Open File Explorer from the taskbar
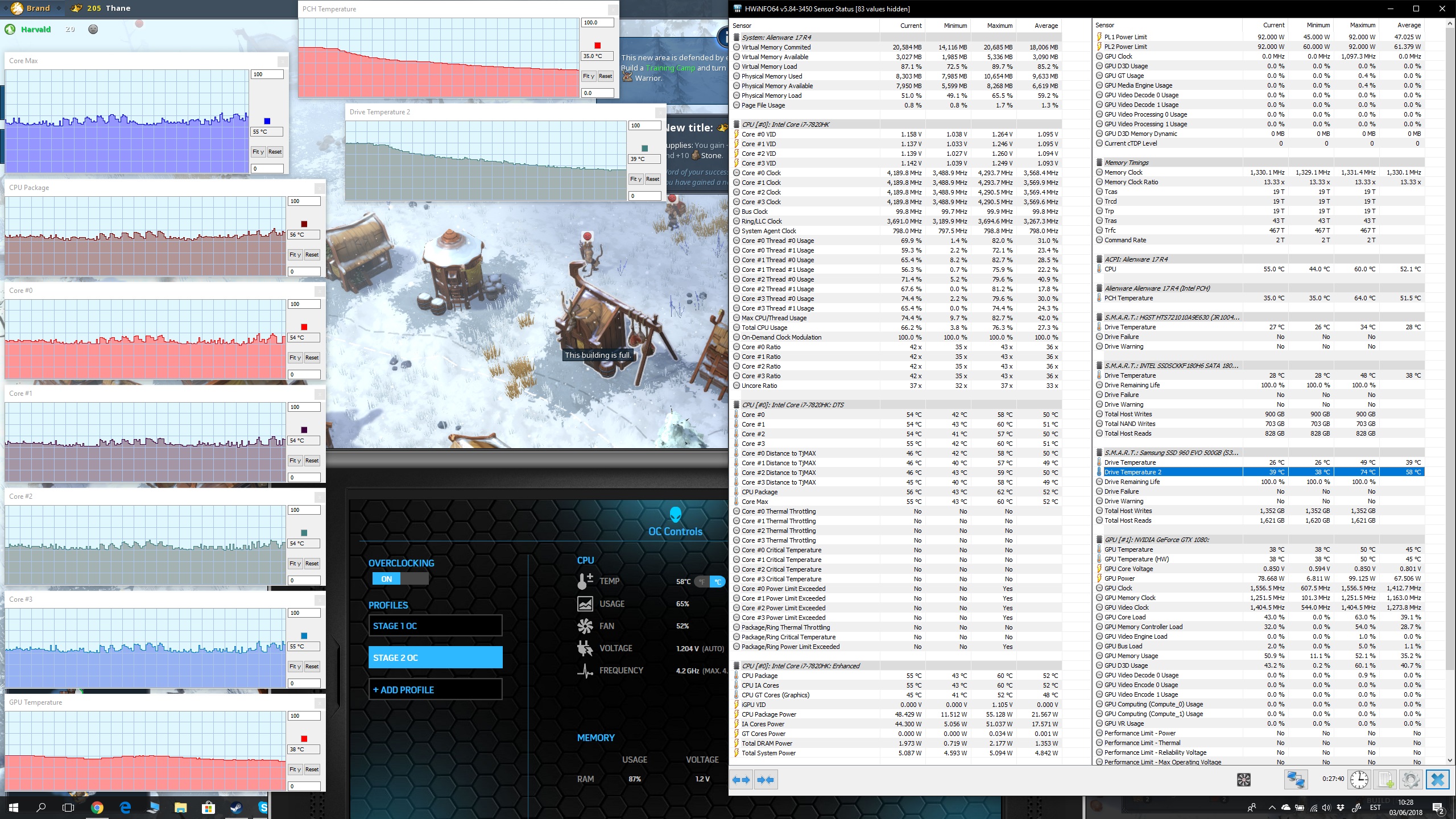The width and height of the screenshot is (1456, 819). 181,807
